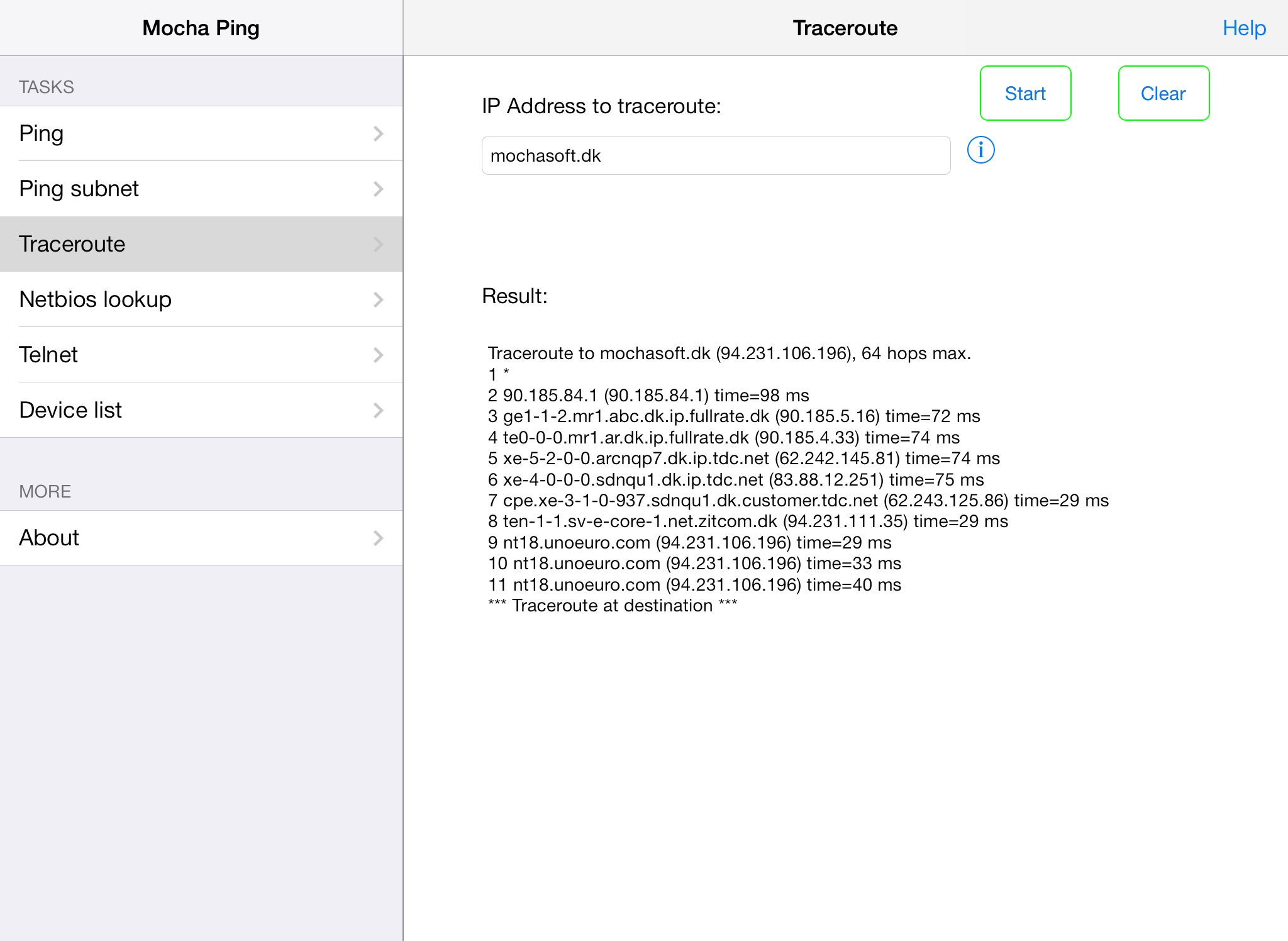
Task: Open the Ping task
Action: 201,133
